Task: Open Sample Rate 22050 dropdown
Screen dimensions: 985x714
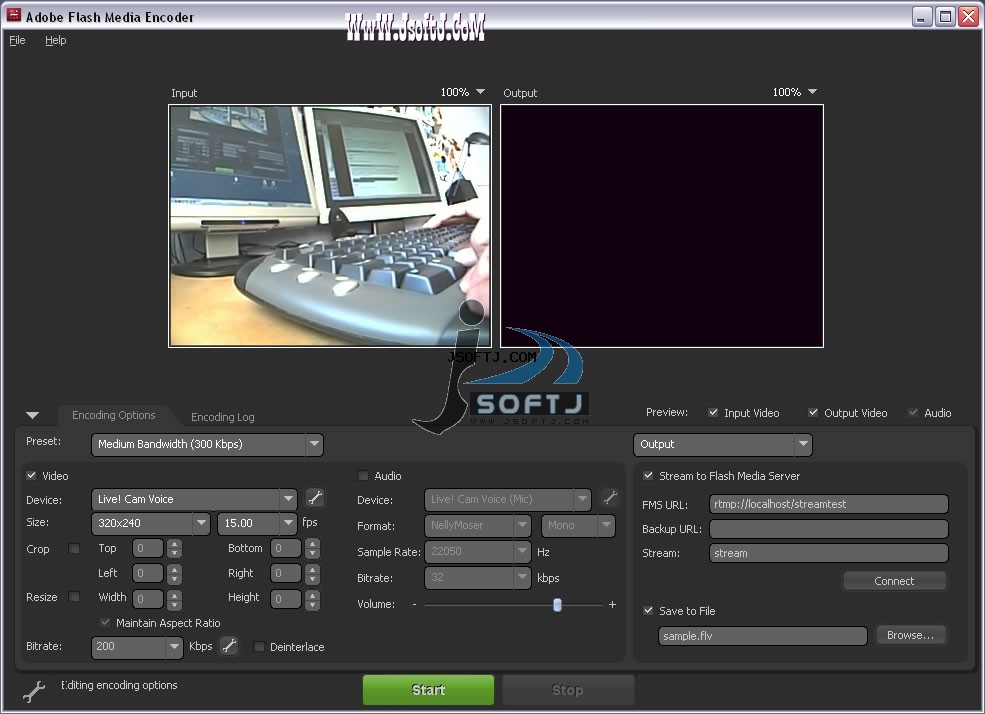Action: coord(478,551)
